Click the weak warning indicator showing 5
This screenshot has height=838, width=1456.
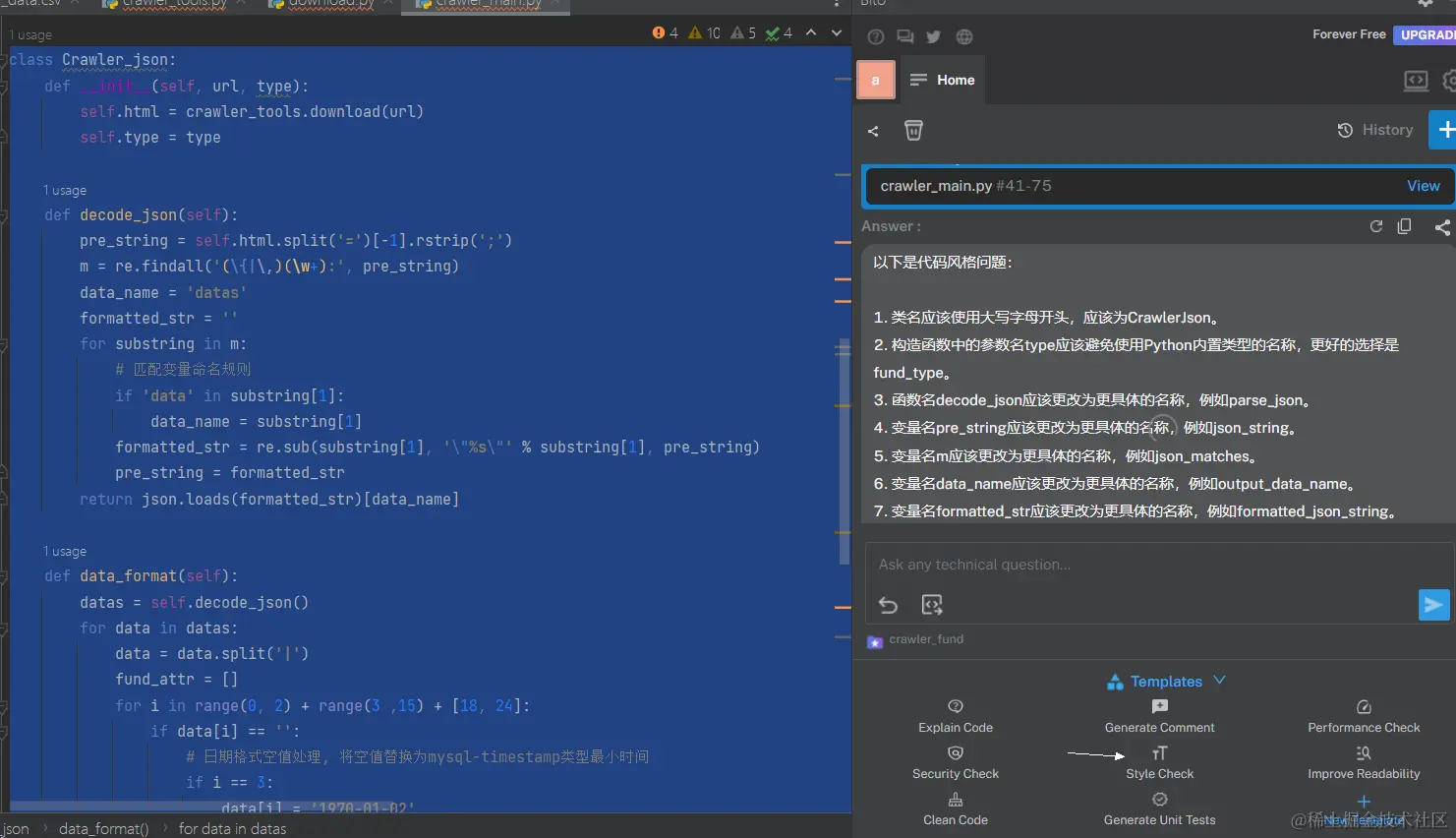click(743, 32)
